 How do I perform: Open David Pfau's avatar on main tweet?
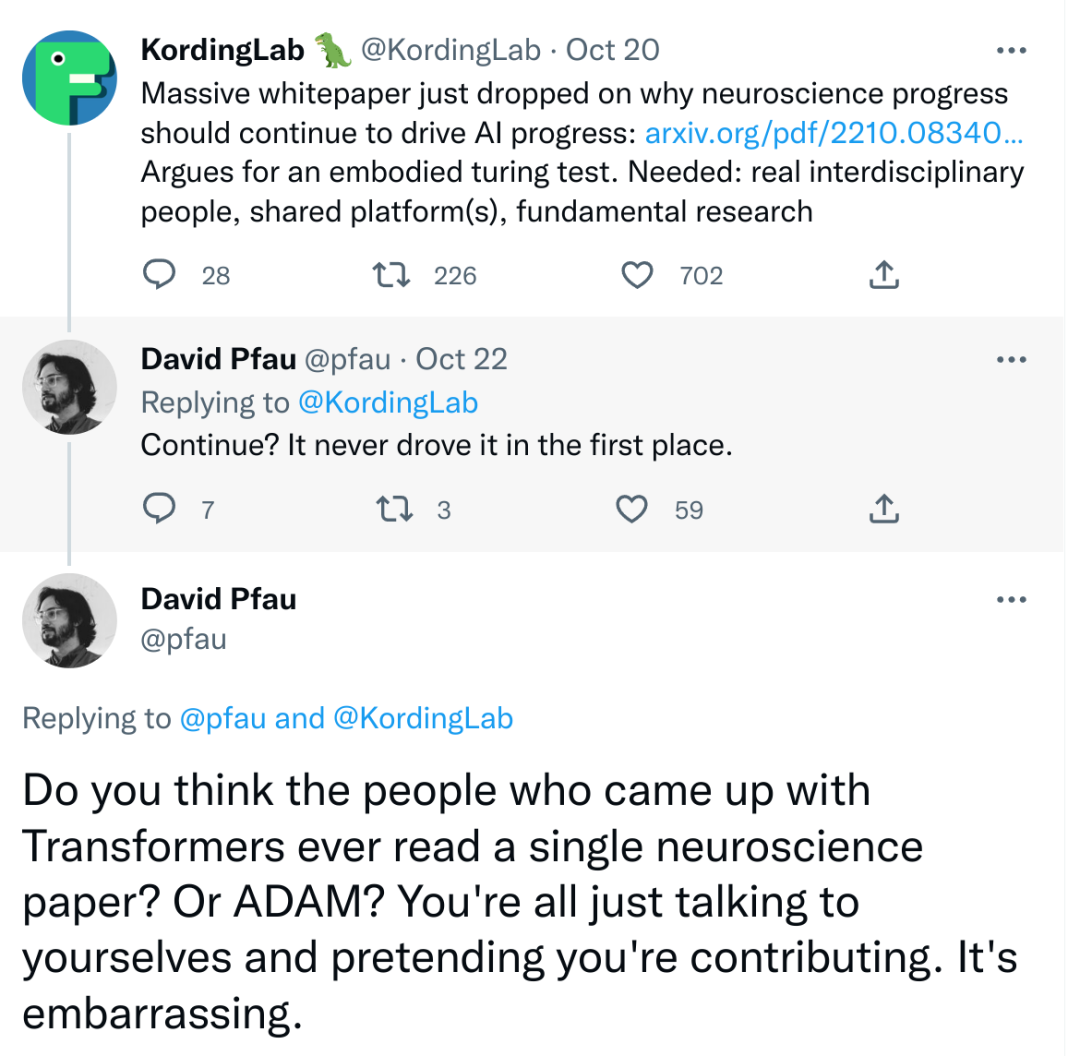(70, 621)
